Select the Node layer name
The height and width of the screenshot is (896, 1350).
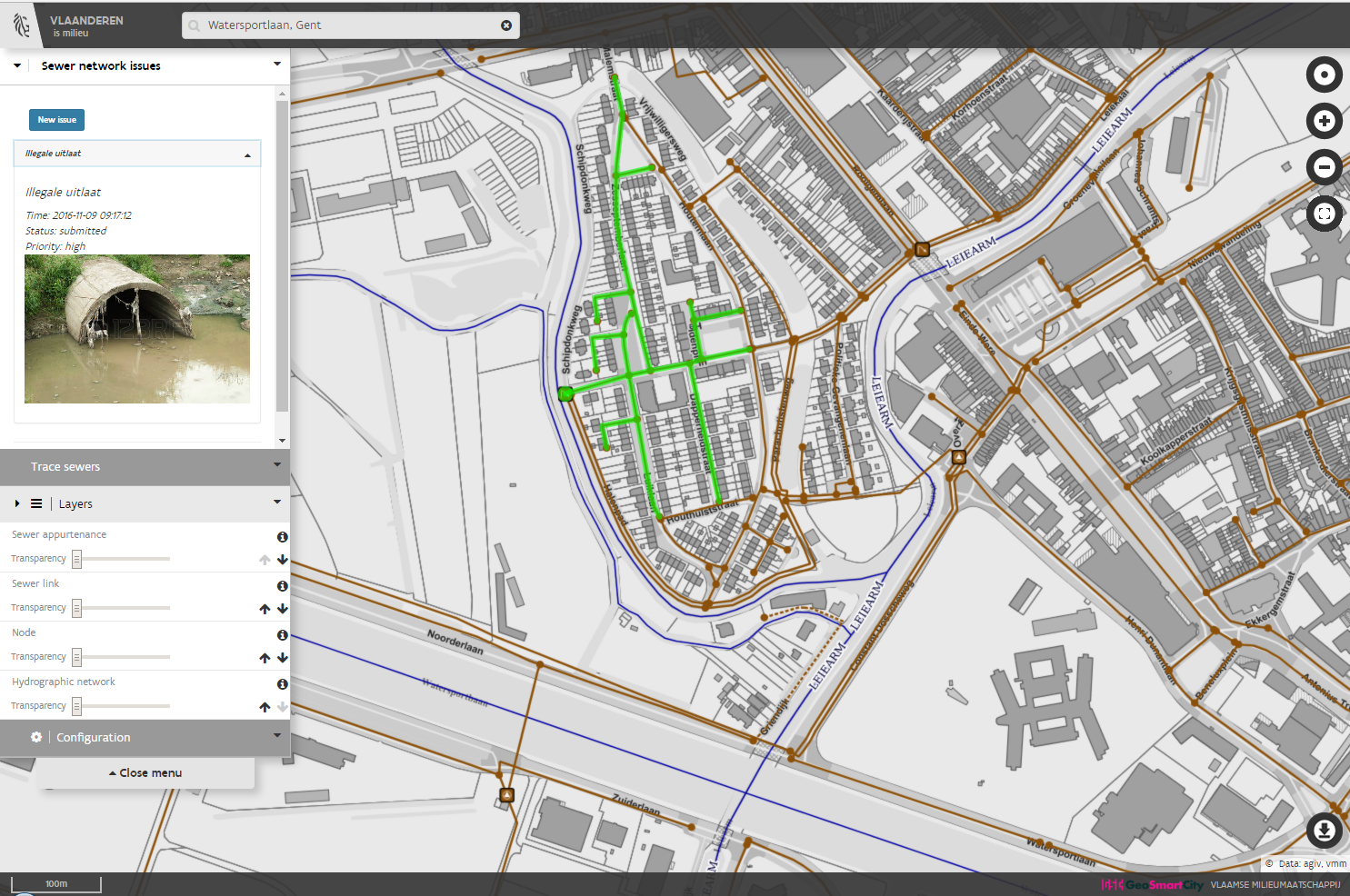(x=24, y=632)
